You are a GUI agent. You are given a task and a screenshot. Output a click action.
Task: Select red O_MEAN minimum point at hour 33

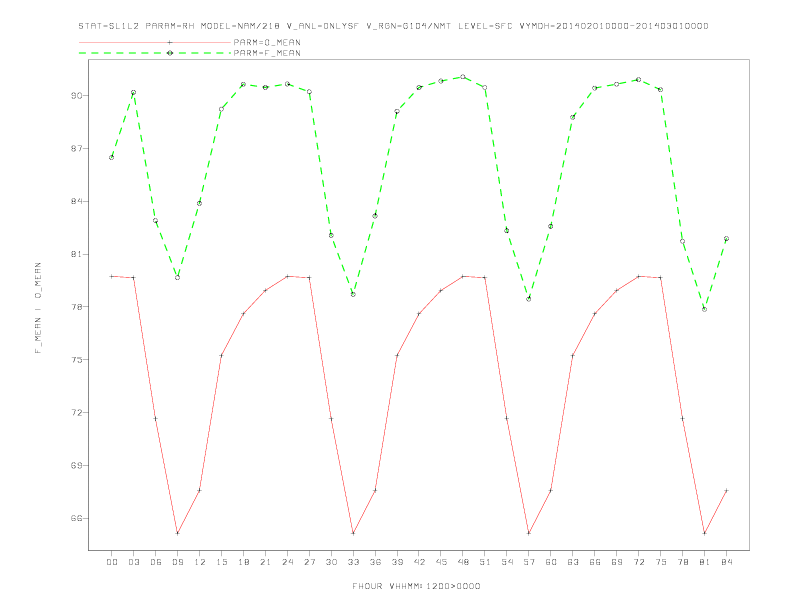pos(353,533)
